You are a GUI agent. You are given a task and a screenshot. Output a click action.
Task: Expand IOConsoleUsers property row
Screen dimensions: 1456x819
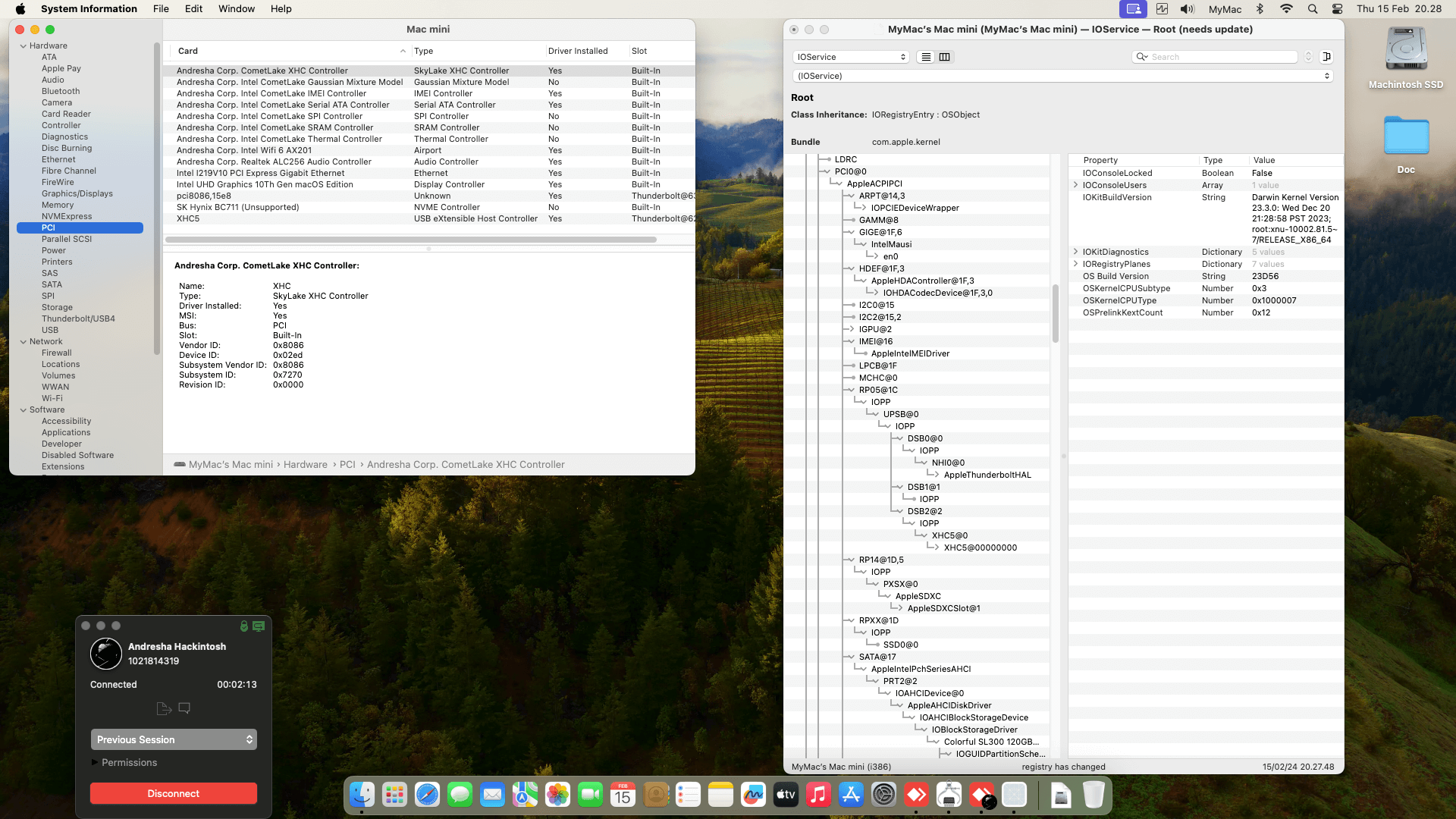point(1075,185)
